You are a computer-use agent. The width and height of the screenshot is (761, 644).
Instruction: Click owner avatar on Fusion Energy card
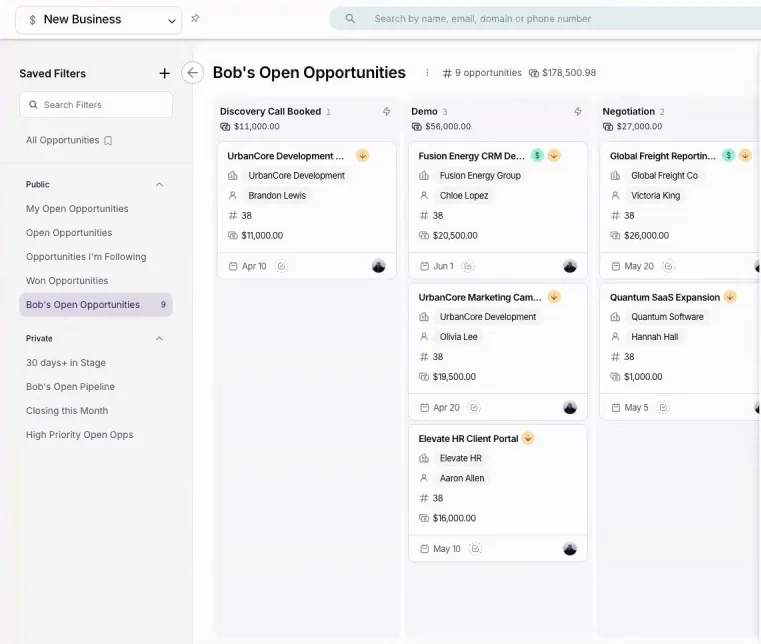pos(570,266)
